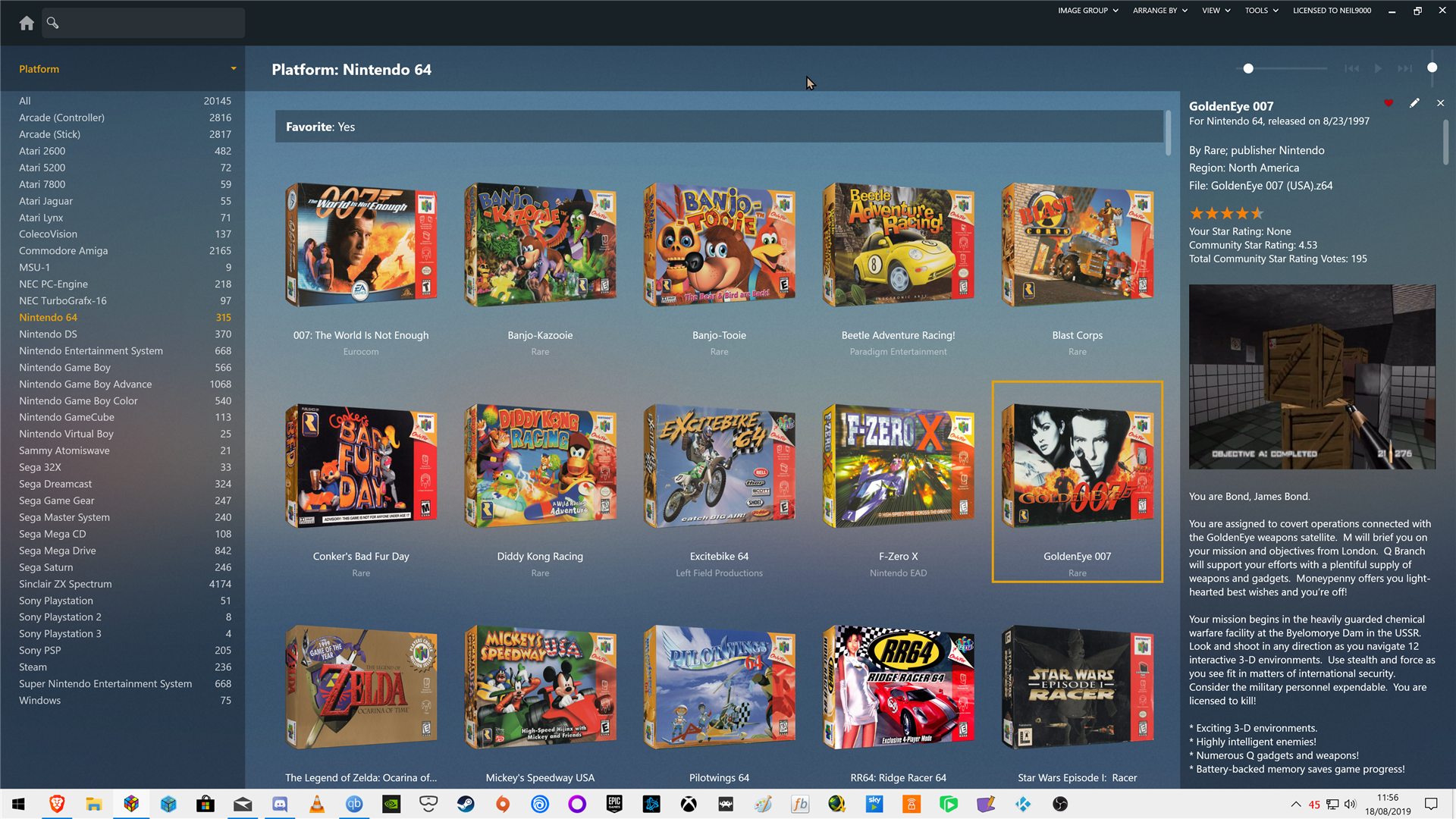Open the notification center icon
This screenshot has width=1456, height=819.
[1431, 804]
